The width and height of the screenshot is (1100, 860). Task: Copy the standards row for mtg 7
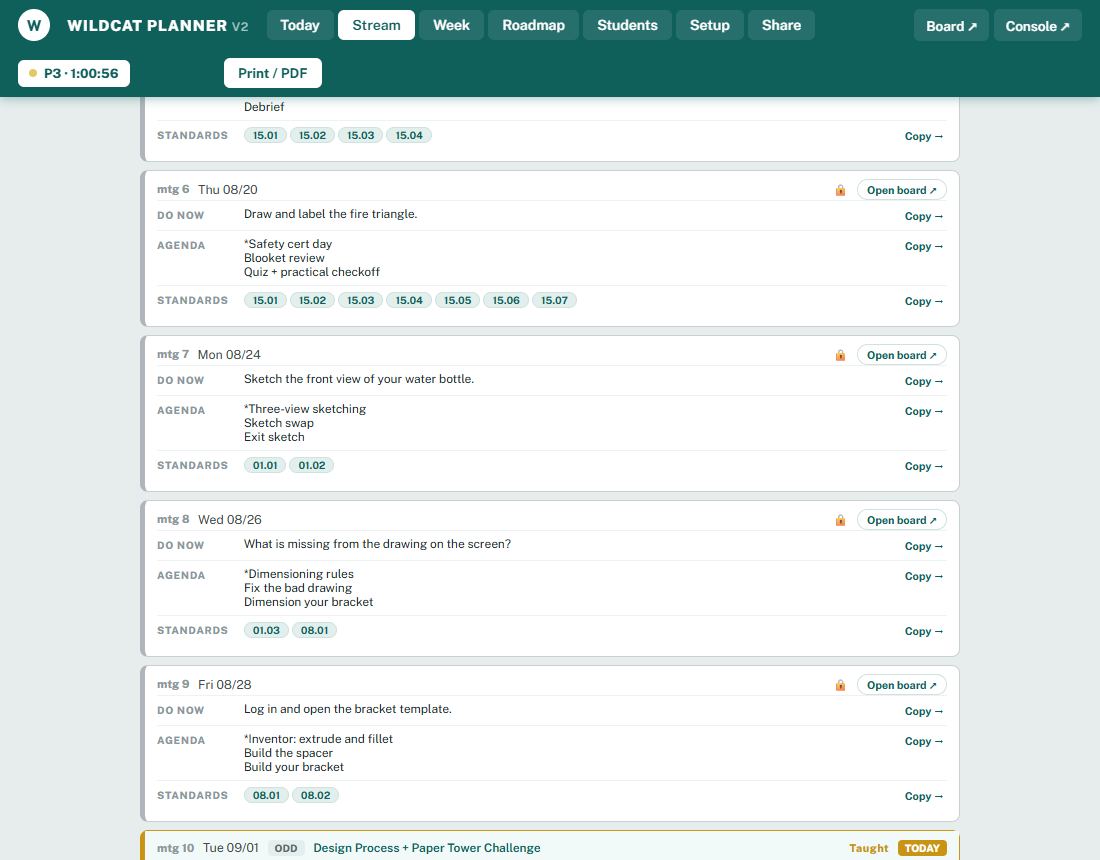point(923,466)
